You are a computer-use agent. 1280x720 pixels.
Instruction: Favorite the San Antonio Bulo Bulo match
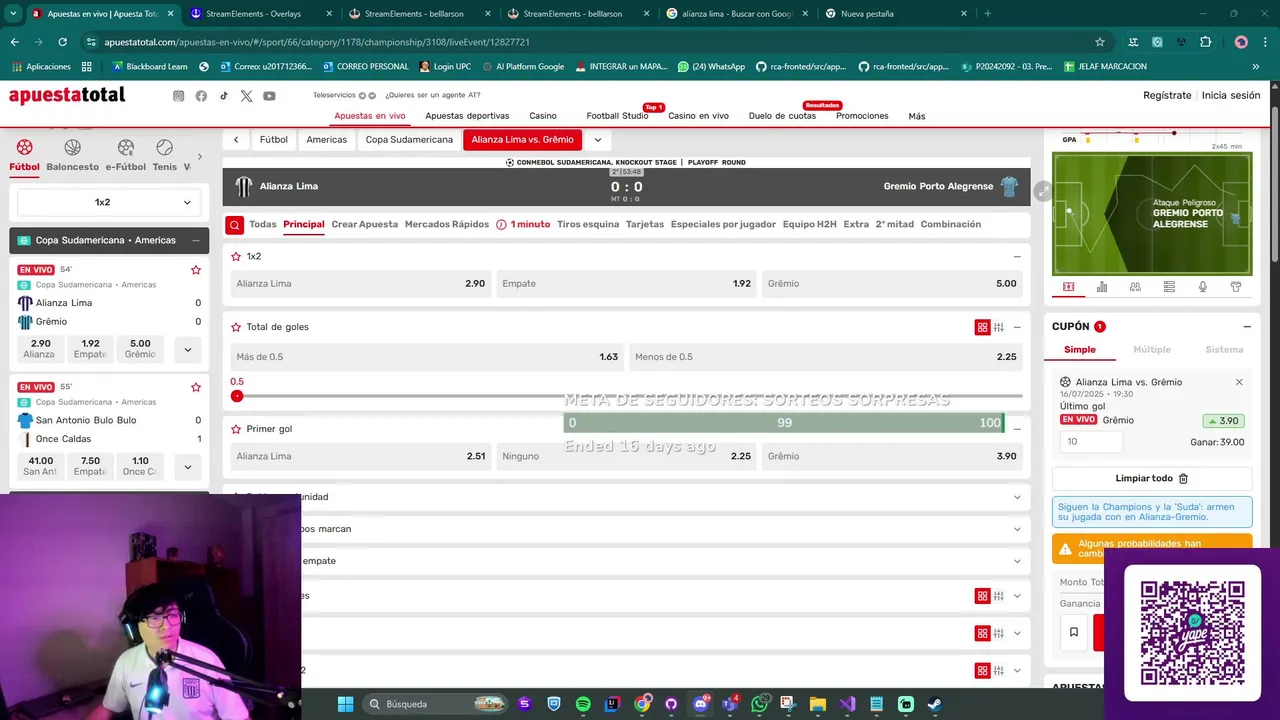pyautogui.click(x=196, y=387)
